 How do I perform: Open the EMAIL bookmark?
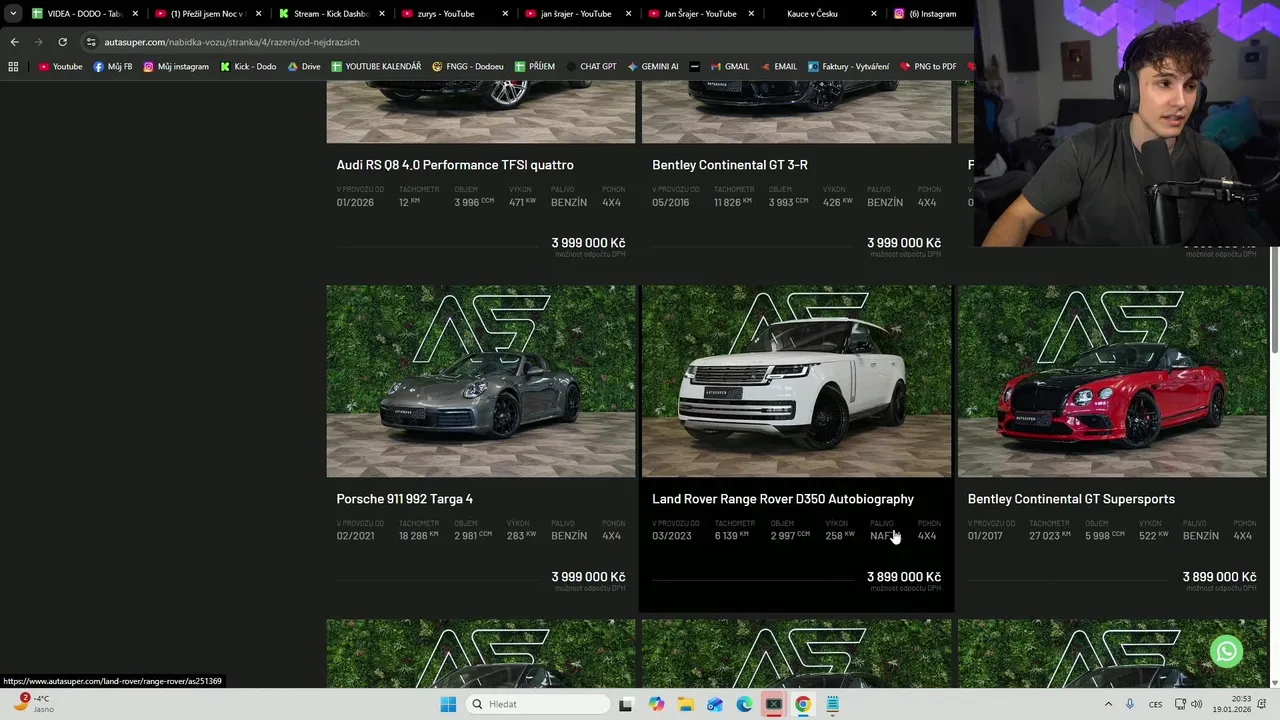pyautogui.click(x=778, y=67)
